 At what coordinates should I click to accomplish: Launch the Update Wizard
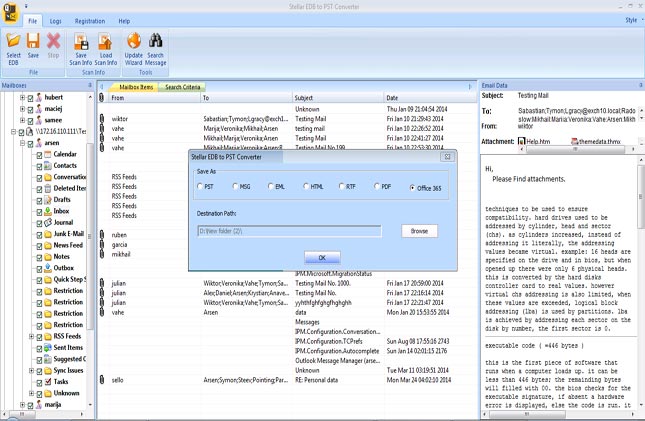pyautogui.click(x=134, y=49)
